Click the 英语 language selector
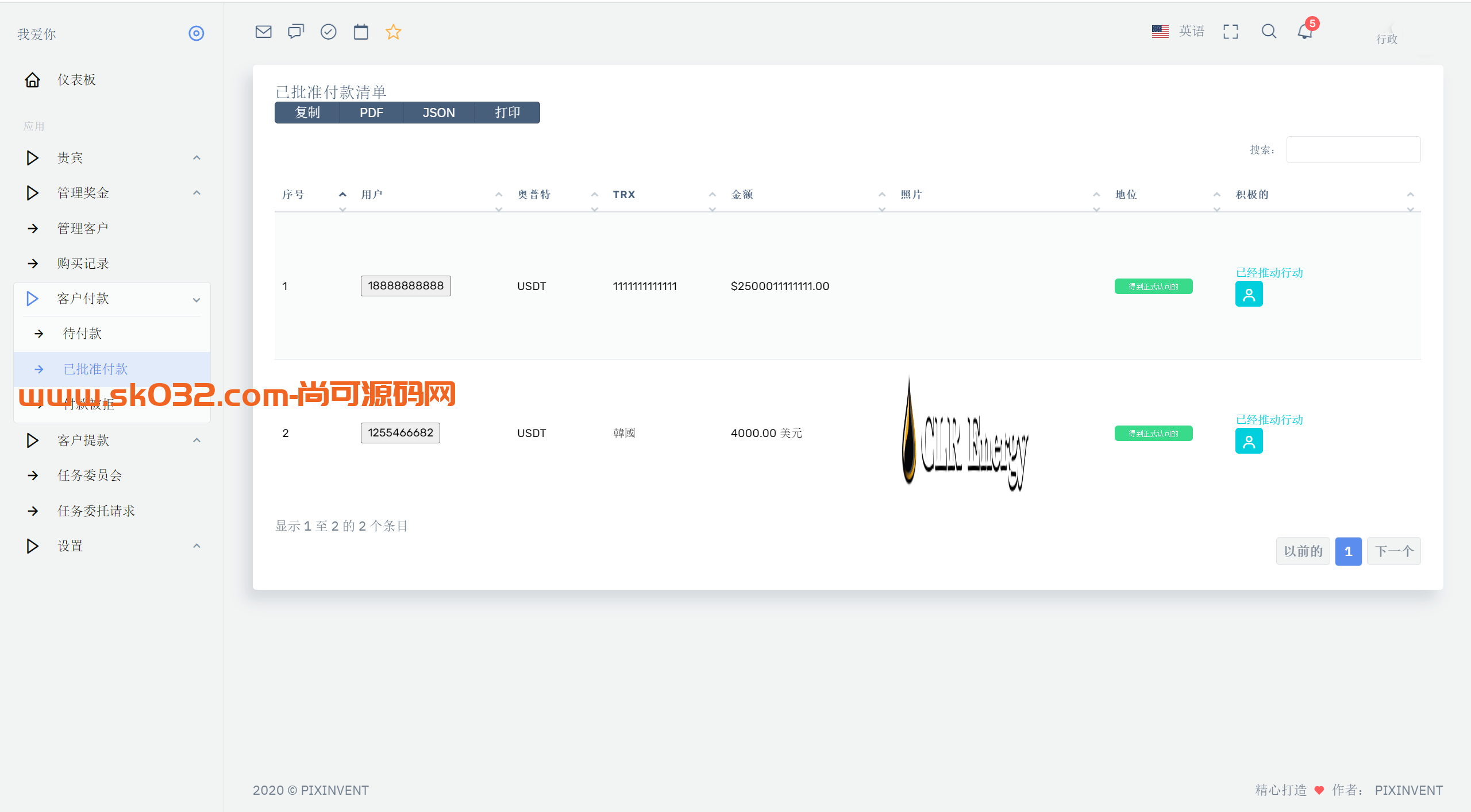Screen dimensions: 1471x812 (x=1191, y=31)
